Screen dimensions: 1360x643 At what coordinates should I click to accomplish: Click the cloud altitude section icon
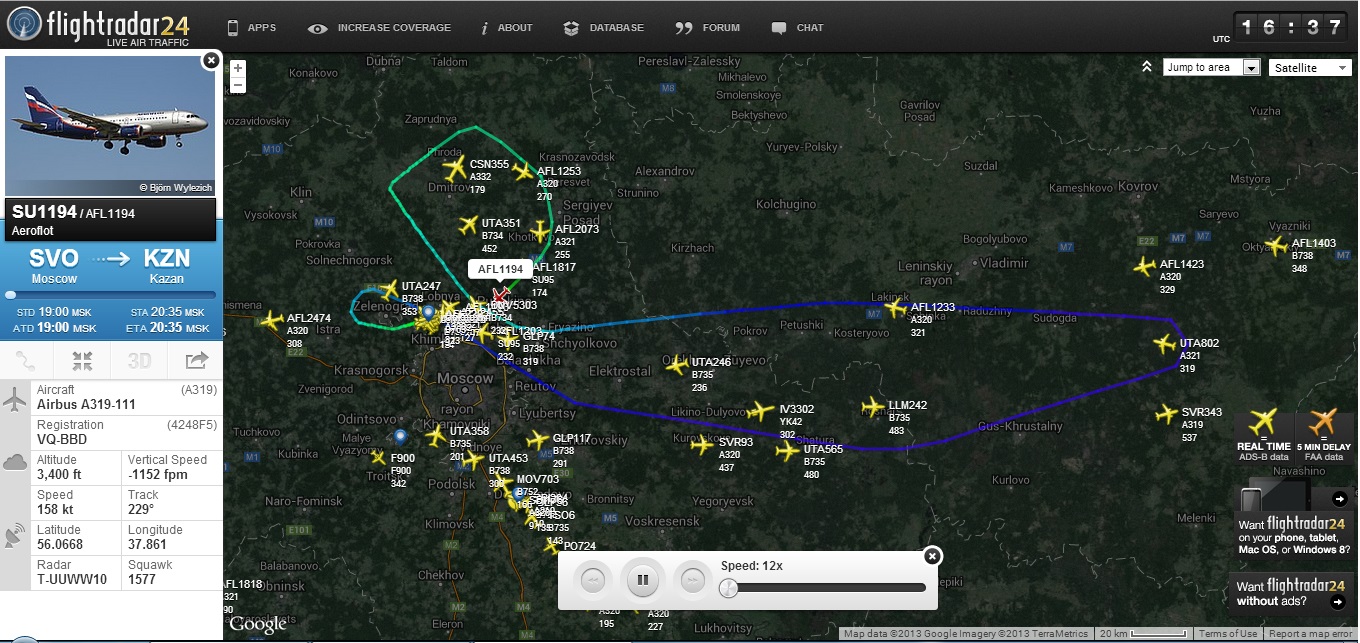pyautogui.click(x=15, y=462)
